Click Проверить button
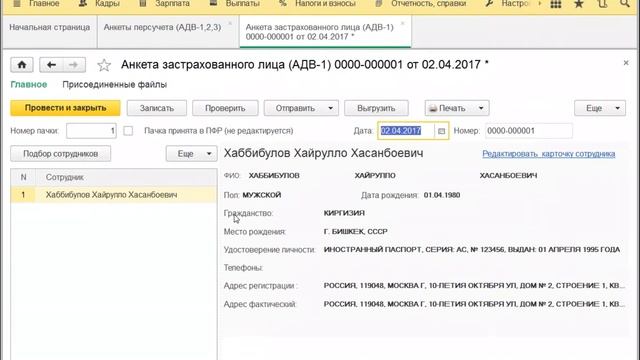This screenshot has width=640, height=360. (x=225, y=108)
